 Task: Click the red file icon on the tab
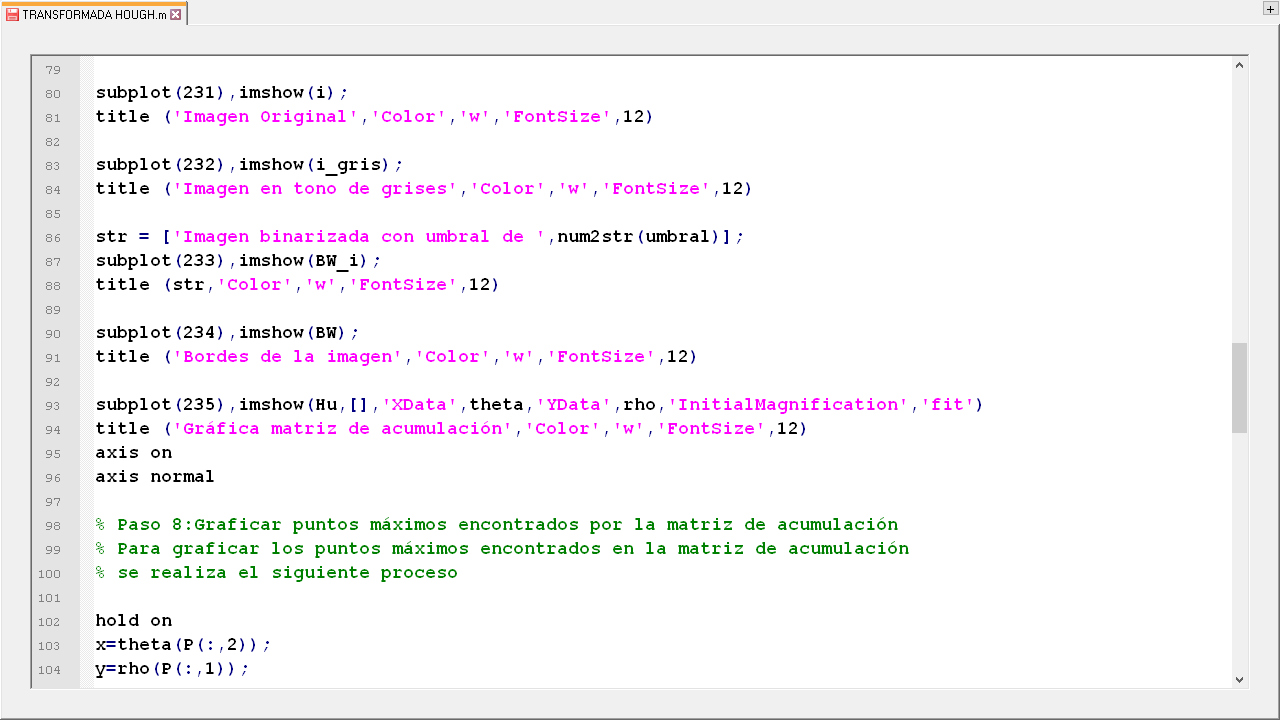point(12,15)
